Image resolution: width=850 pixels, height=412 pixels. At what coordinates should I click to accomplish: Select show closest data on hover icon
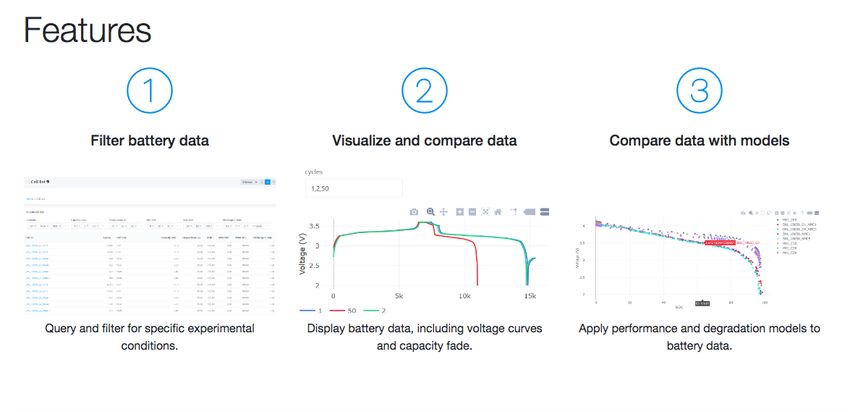tap(530, 212)
